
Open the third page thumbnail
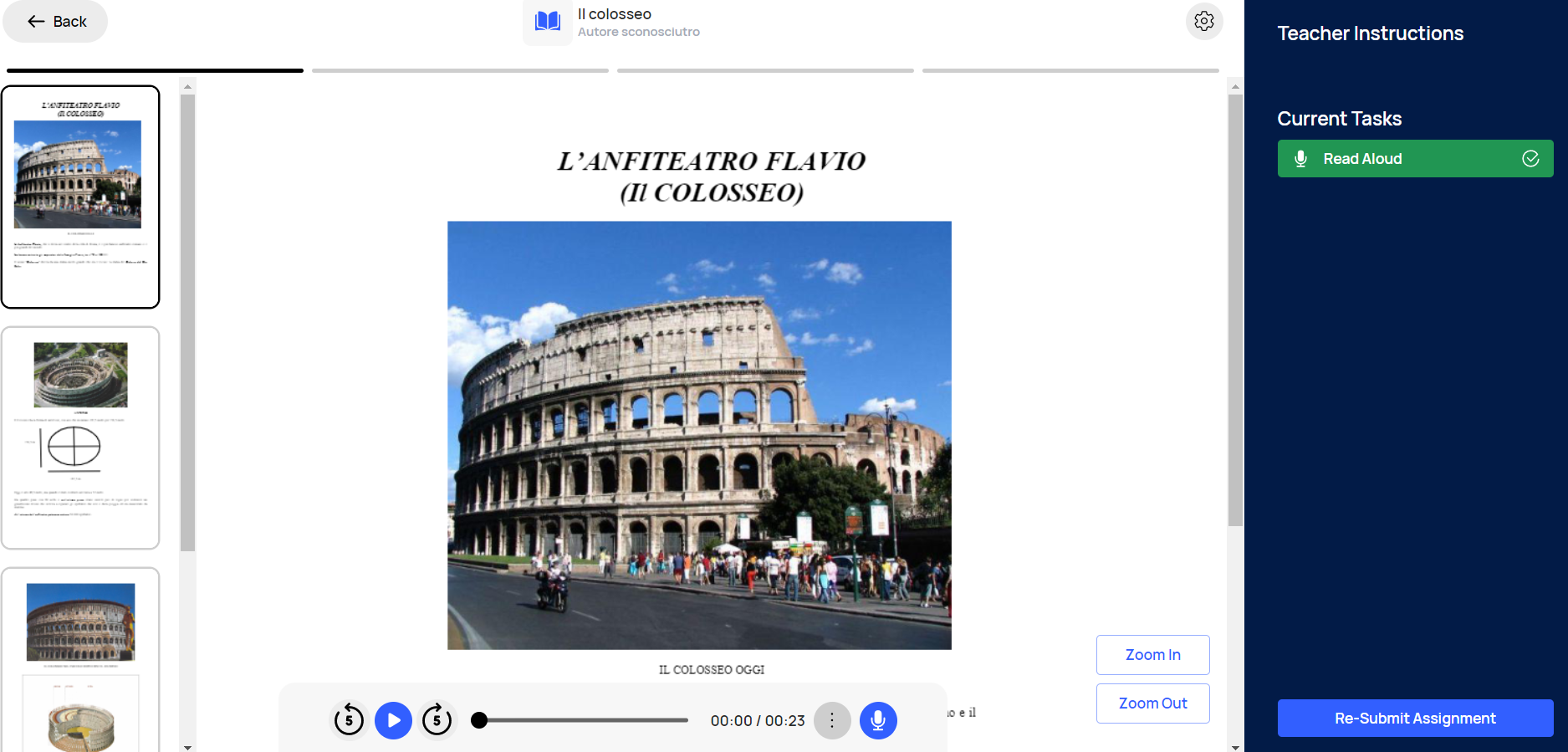(x=80, y=659)
